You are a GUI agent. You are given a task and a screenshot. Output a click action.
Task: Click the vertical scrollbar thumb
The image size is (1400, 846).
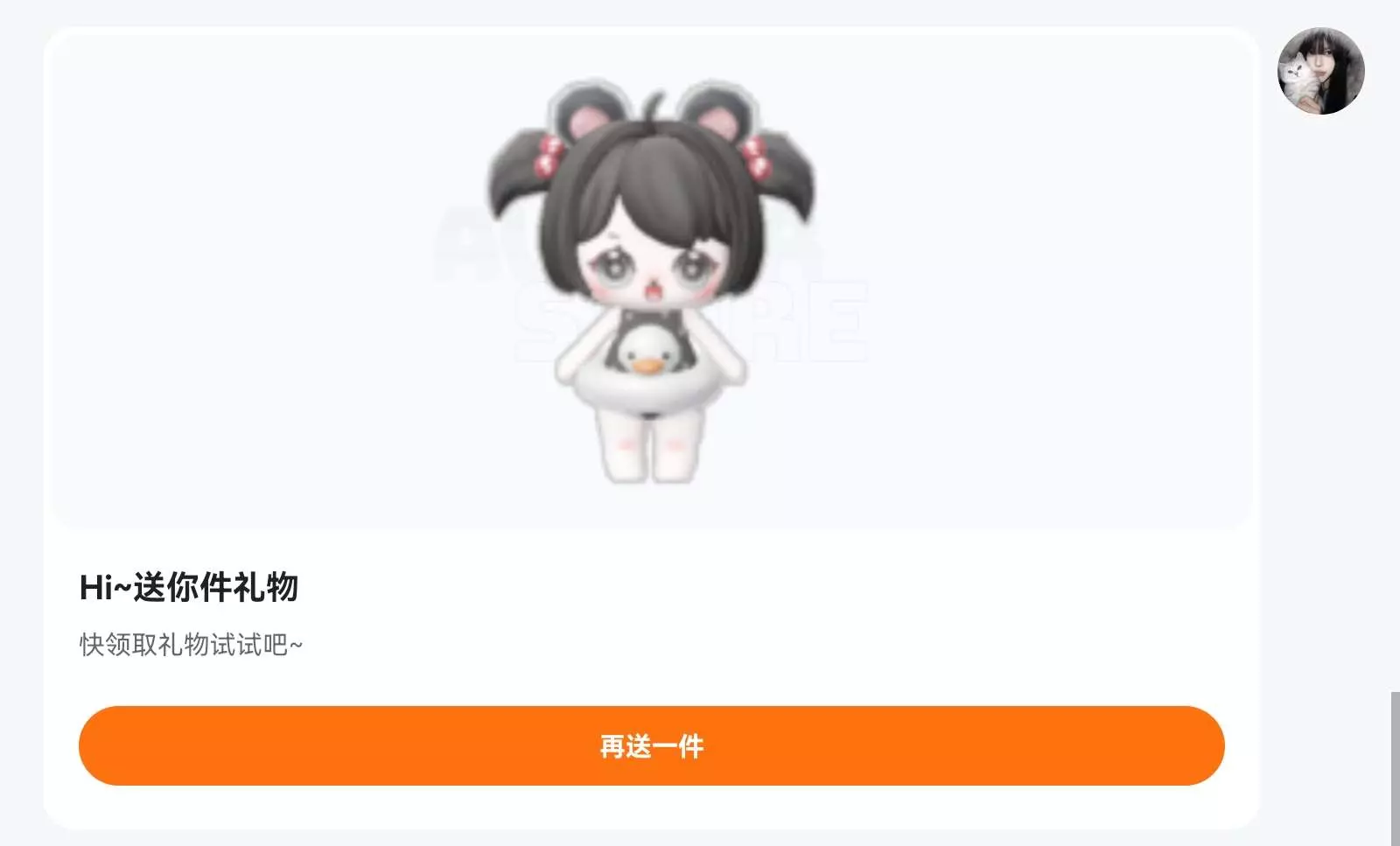click(x=1395, y=768)
